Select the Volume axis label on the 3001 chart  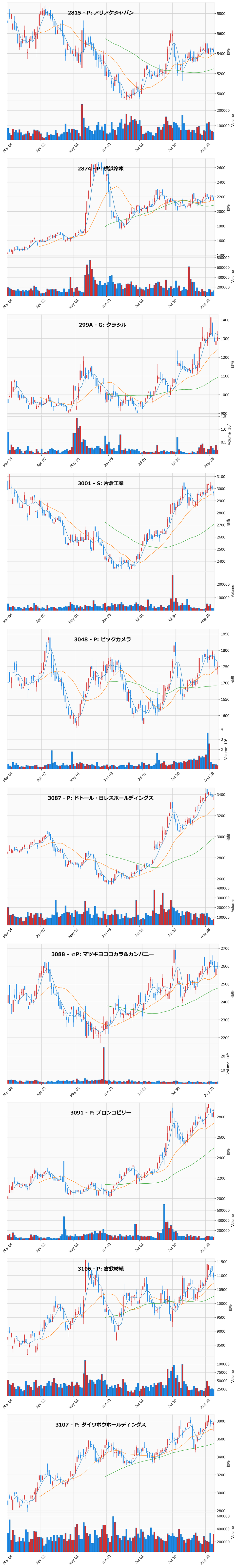(233, 591)
